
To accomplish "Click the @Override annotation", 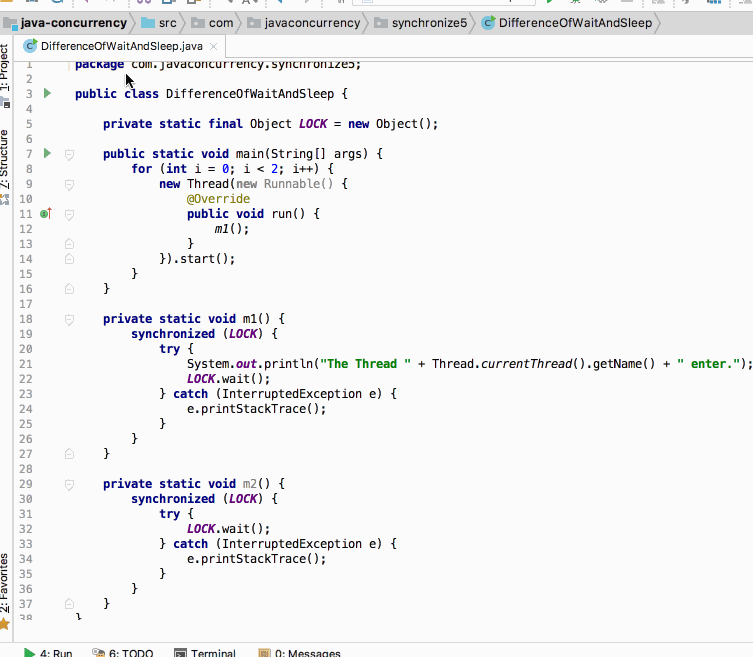I will tap(219, 199).
